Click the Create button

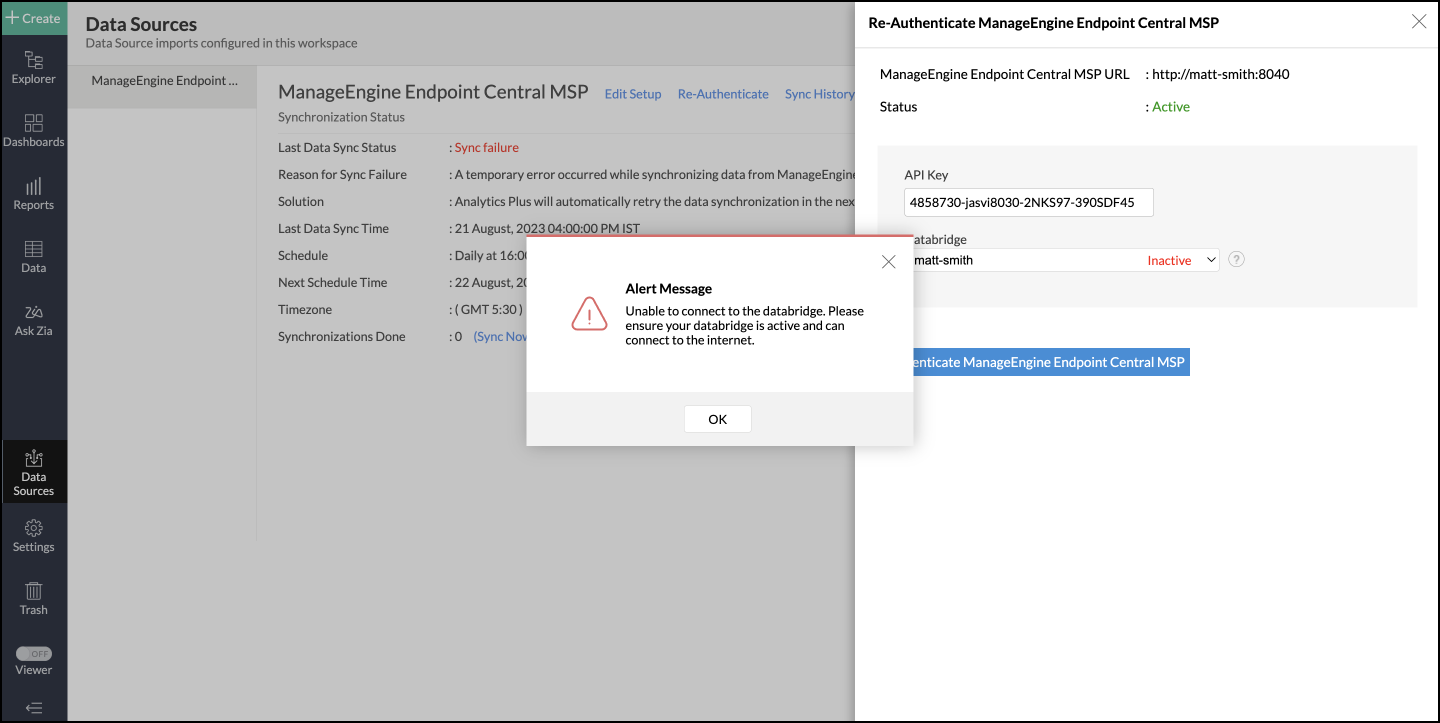pyautogui.click(x=35, y=17)
